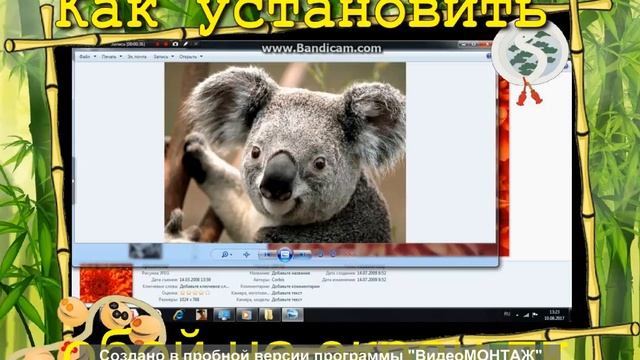Open the Открыть menu
640x360 pixels.
[188, 57]
